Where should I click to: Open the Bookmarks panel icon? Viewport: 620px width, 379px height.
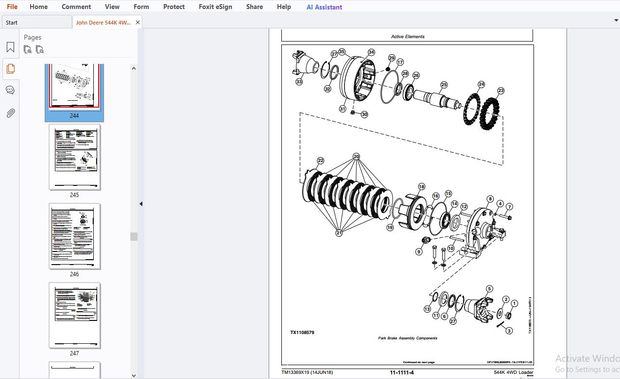(x=11, y=47)
